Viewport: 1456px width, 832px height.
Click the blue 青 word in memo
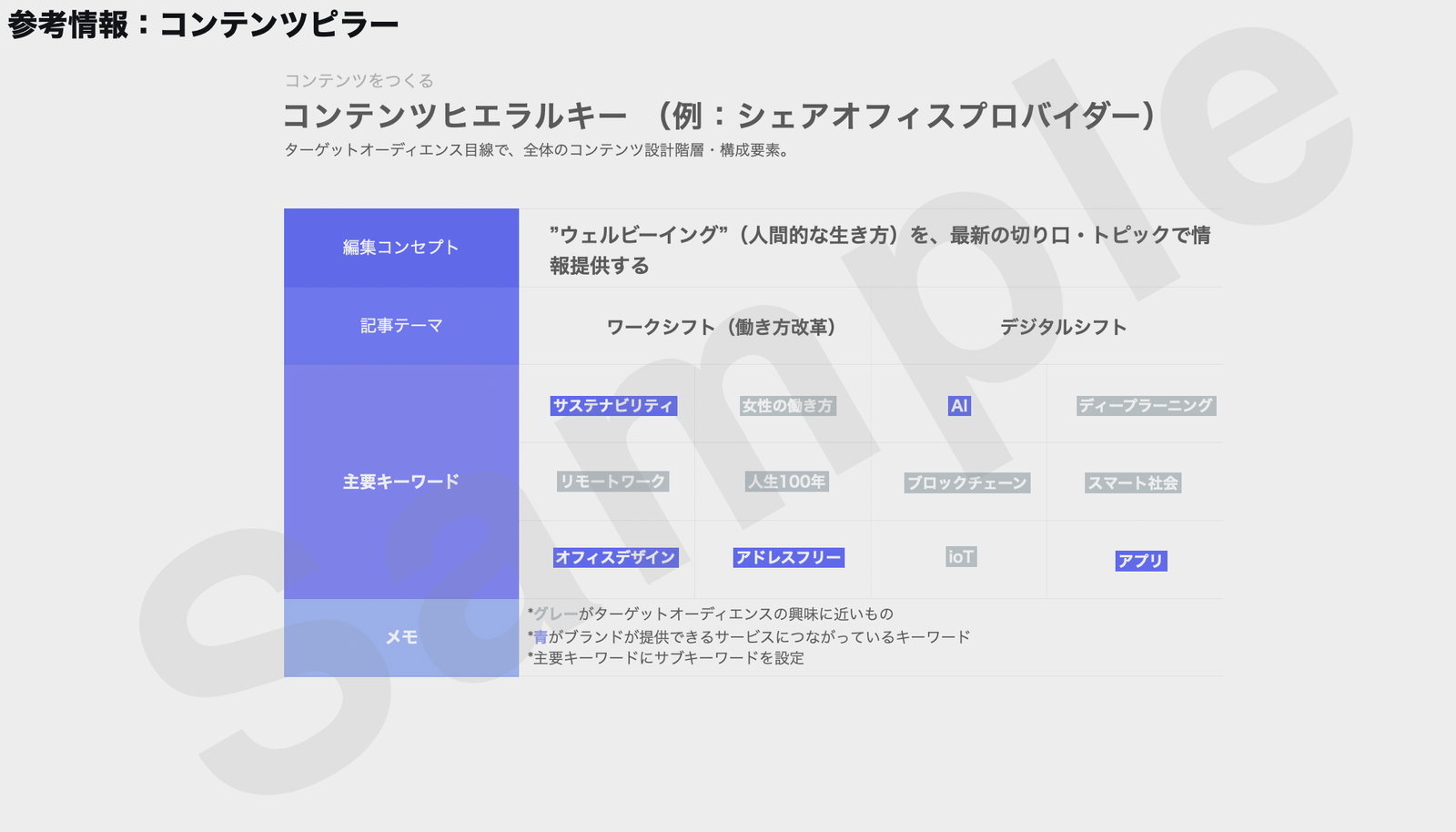coord(541,637)
